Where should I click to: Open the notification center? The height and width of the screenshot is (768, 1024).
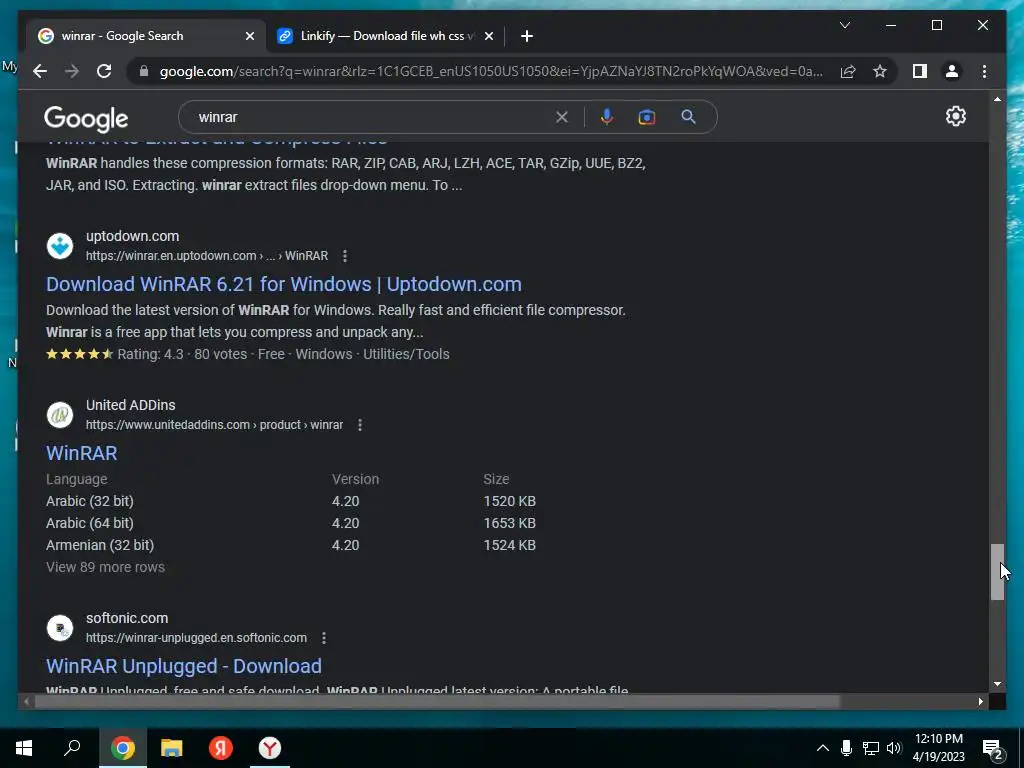[x=993, y=749]
